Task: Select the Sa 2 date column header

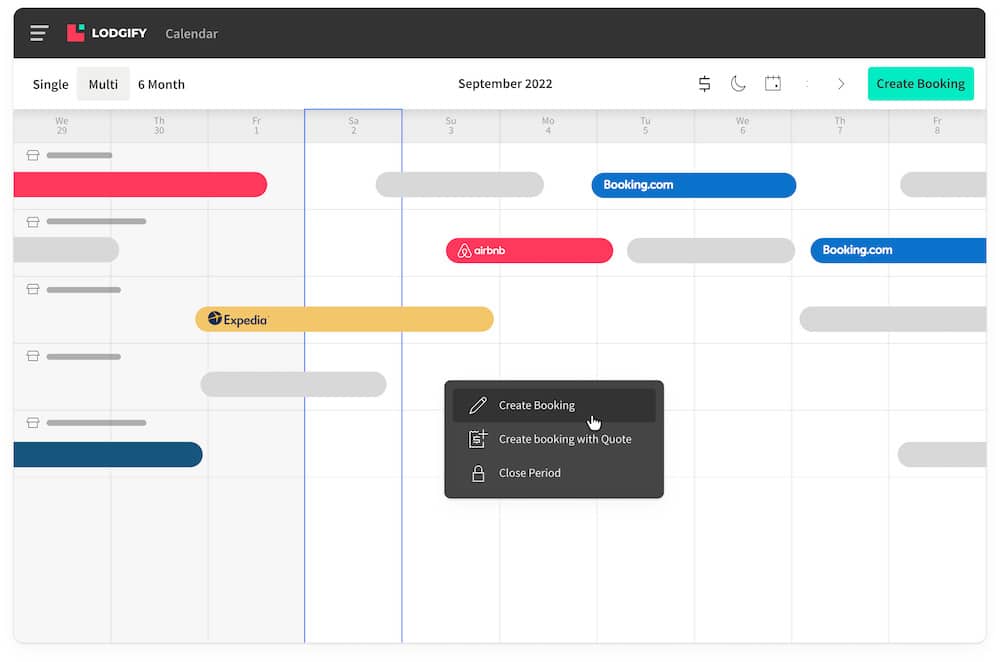Action: pos(353,126)
